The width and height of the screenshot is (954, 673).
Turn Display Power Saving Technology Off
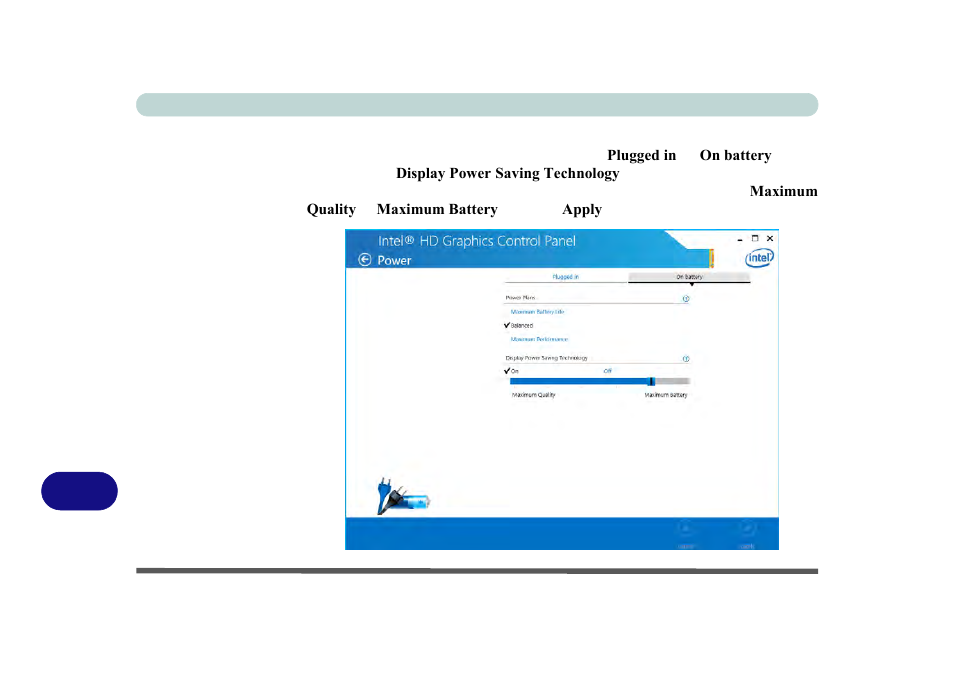(x=607, y=371)
